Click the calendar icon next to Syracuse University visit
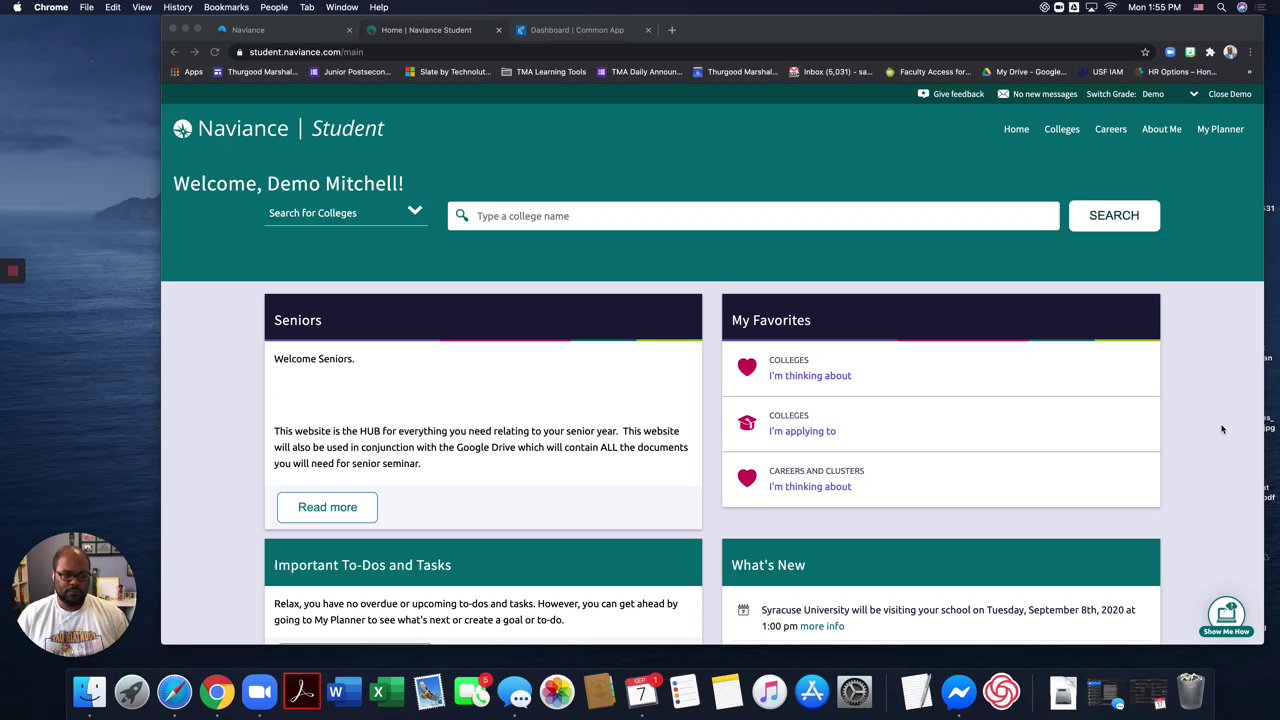Screen dimensions: 1280x720 point(743,610)
